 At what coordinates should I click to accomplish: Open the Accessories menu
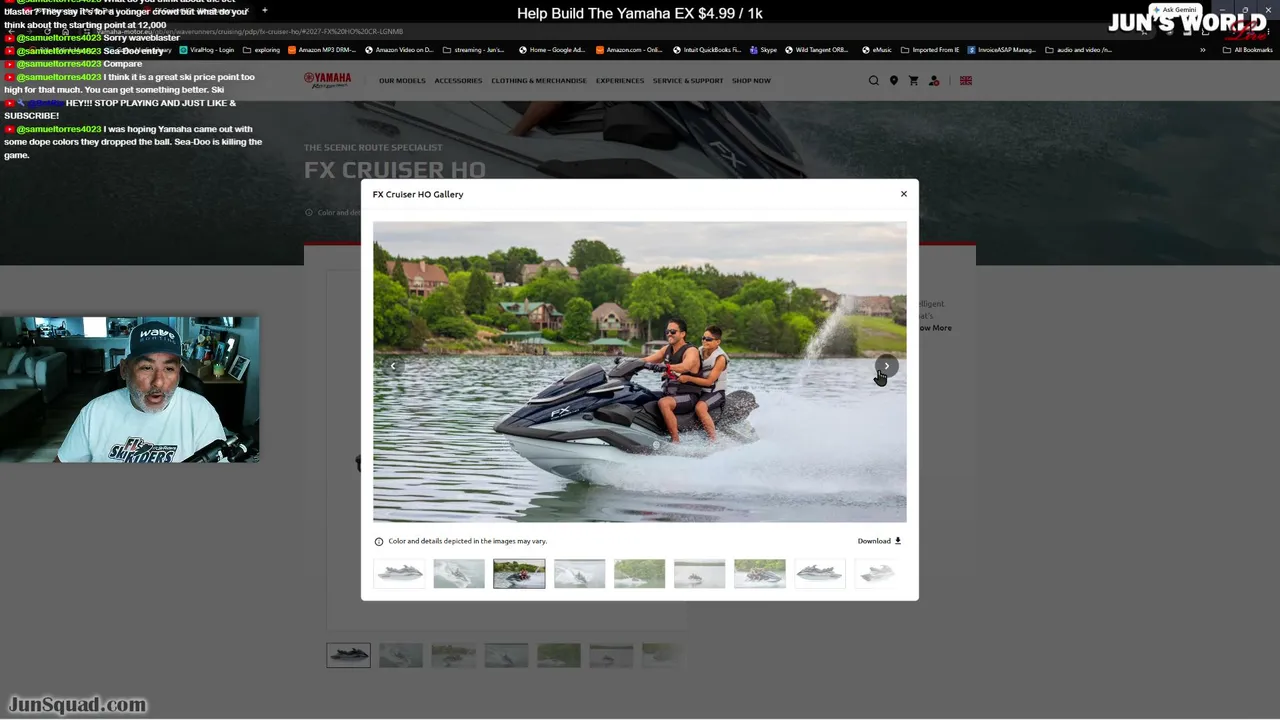tap(458, 81)
